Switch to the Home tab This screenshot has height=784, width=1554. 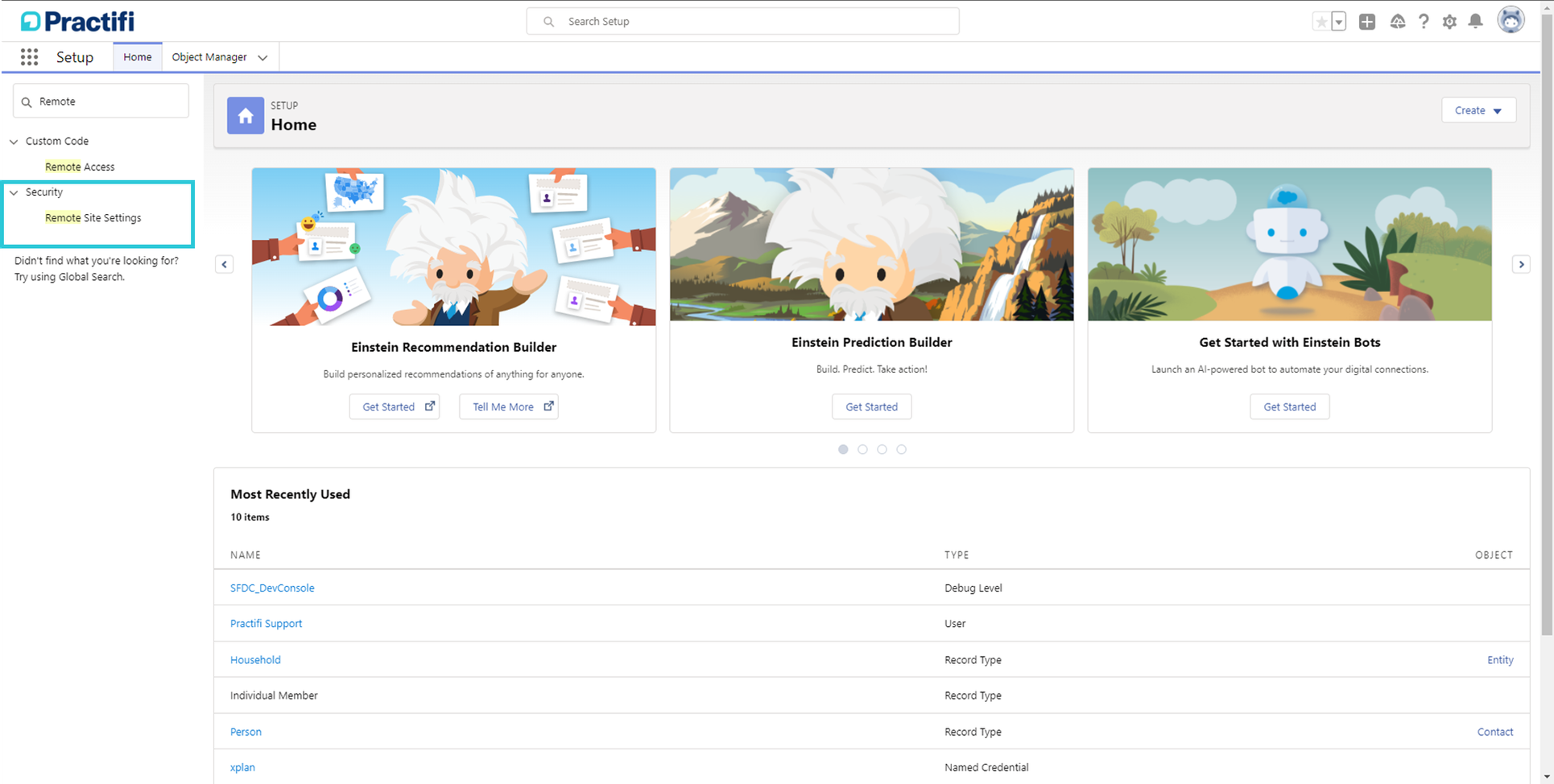pos(138,57)
